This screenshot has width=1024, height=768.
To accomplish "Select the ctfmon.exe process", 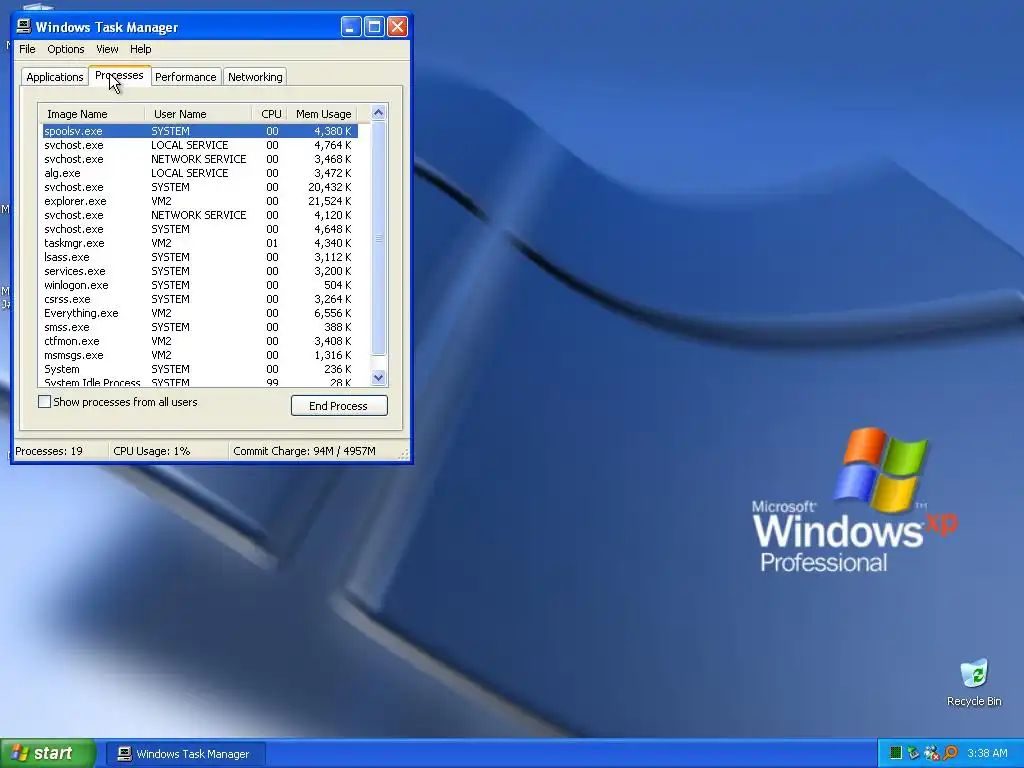I will (200, 341).
